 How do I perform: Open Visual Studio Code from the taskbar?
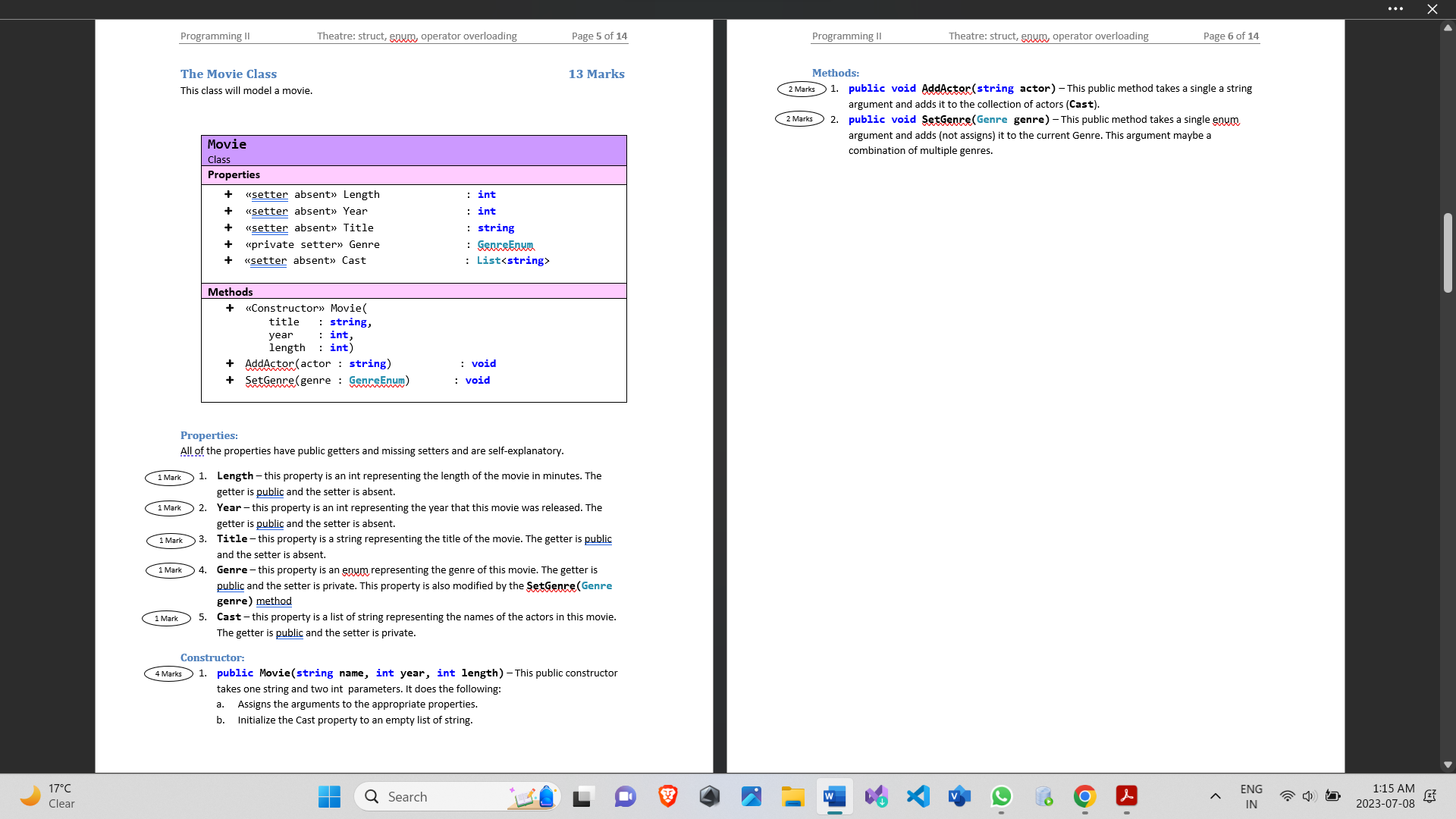tap(918, 796)
